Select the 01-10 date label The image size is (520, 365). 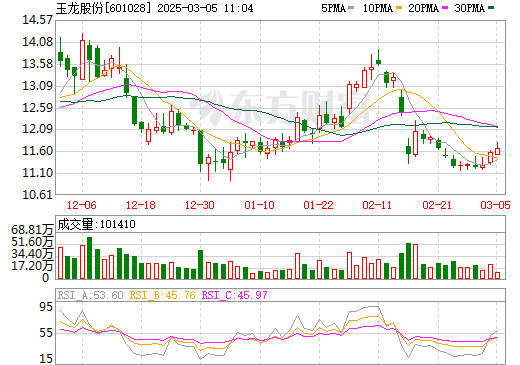[x=259, y=205]
